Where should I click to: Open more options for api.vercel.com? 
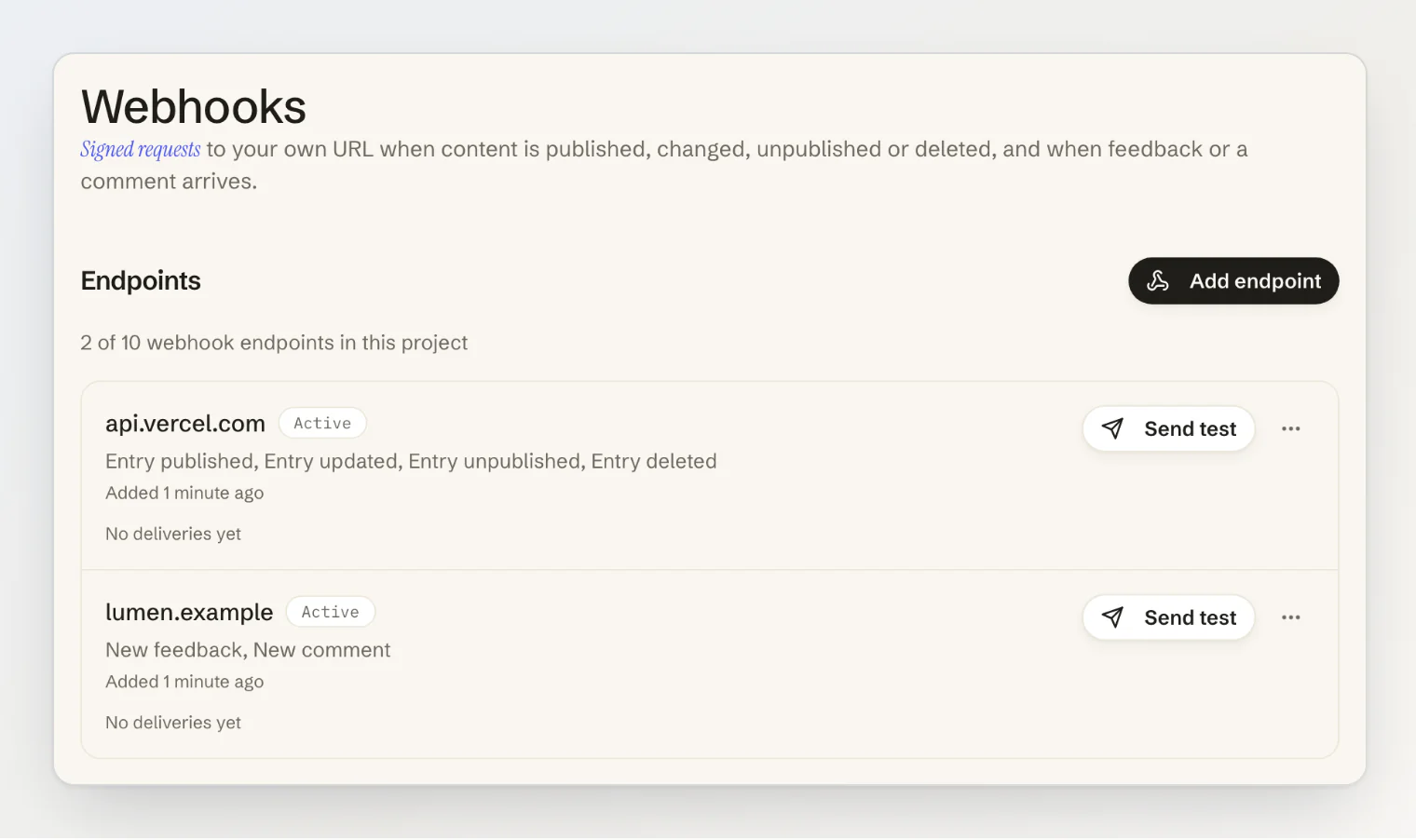[x=1290, y=429]
